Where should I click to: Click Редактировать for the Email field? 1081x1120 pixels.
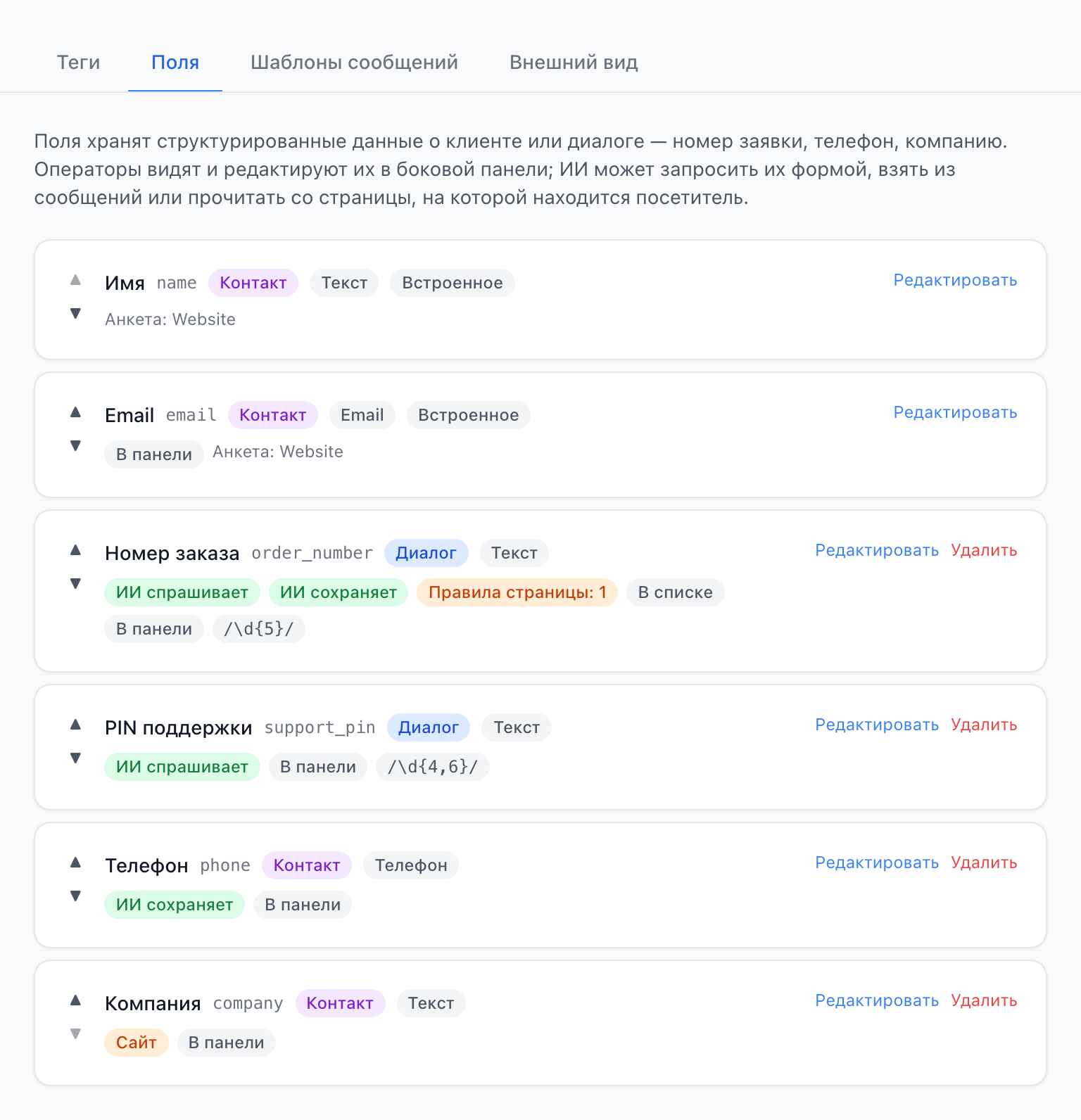tap(955, 412)
